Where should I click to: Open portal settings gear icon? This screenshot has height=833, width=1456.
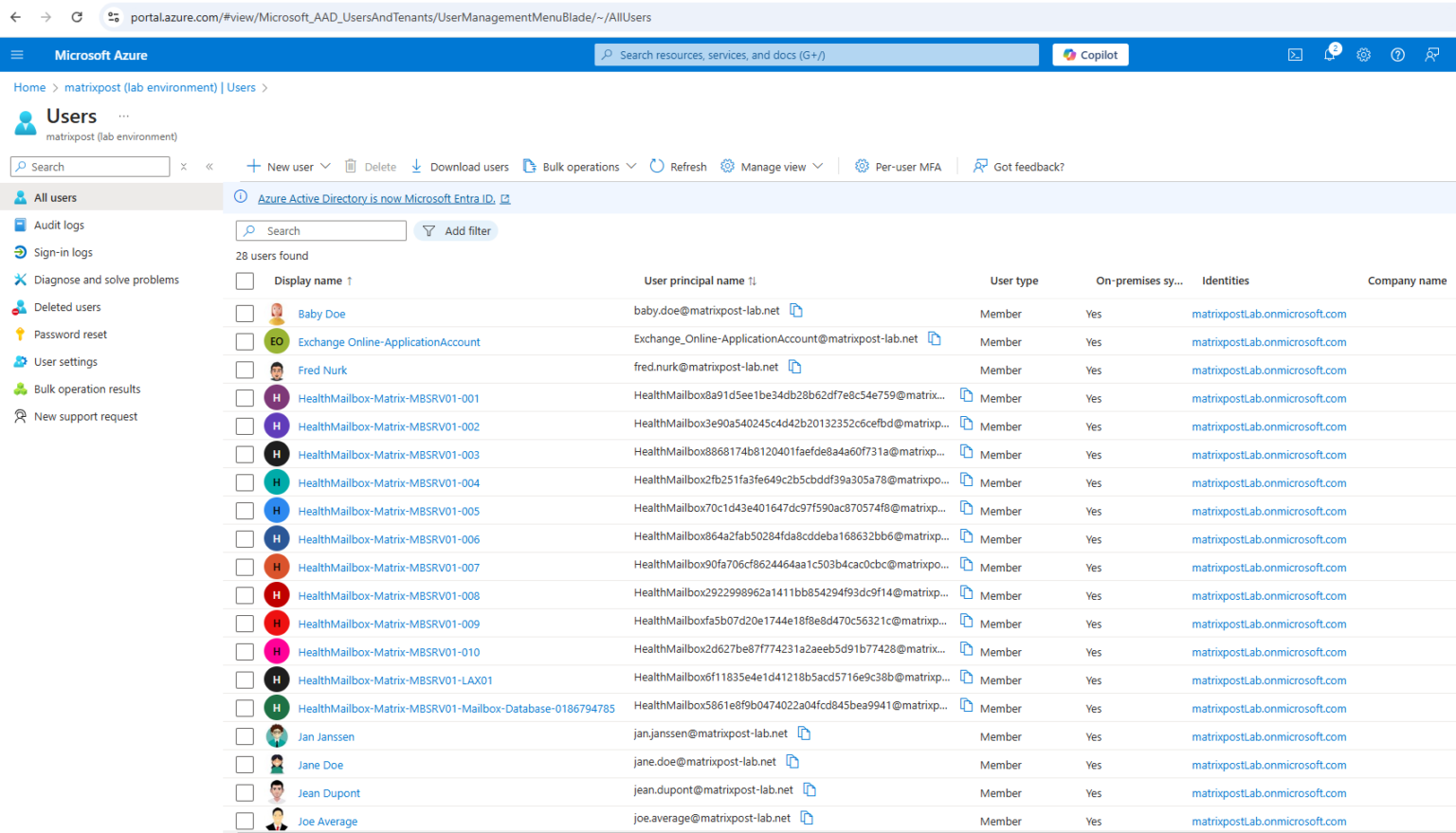click(1363, 55)
